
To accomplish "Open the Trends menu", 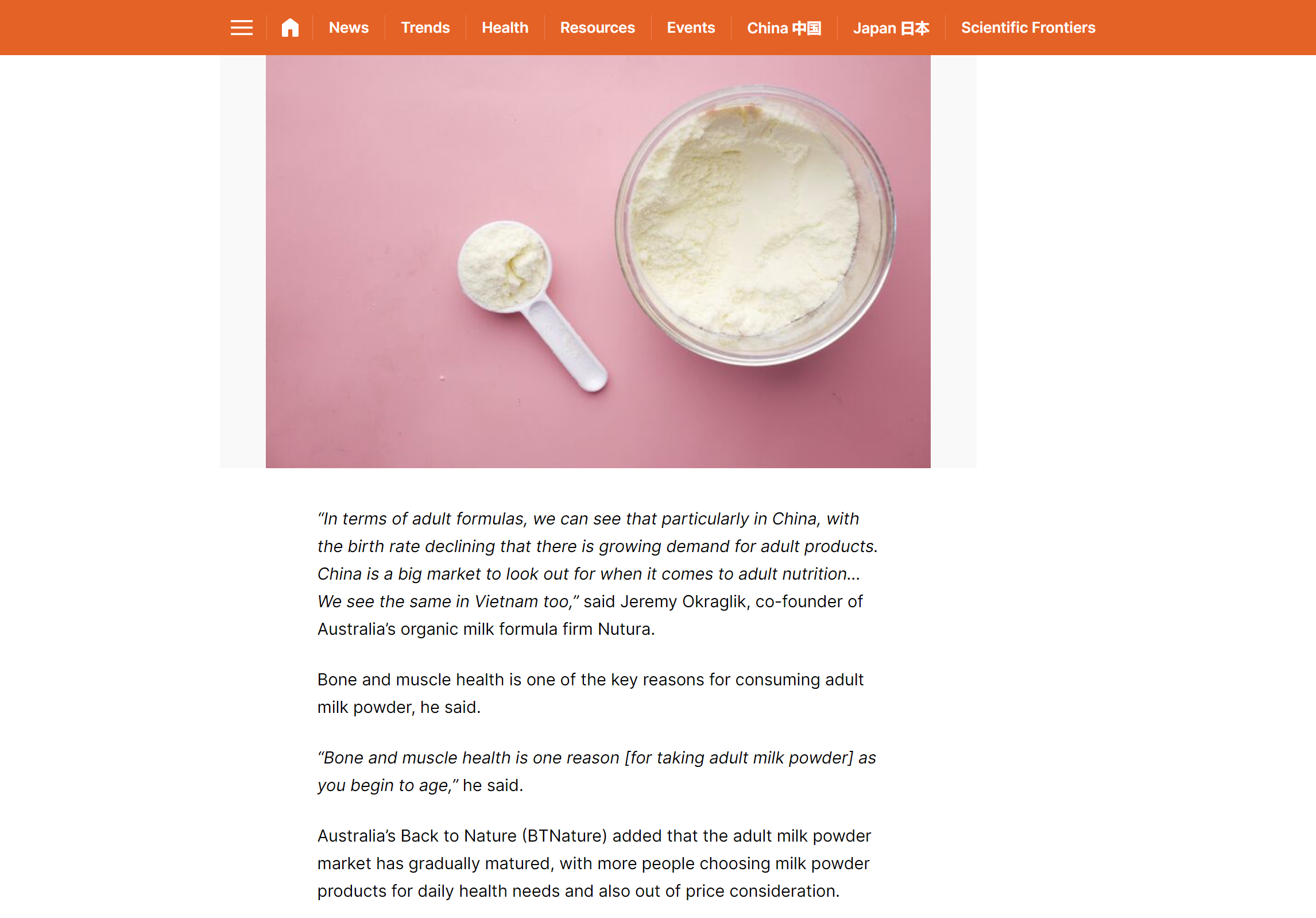I will tap(425, 28).
